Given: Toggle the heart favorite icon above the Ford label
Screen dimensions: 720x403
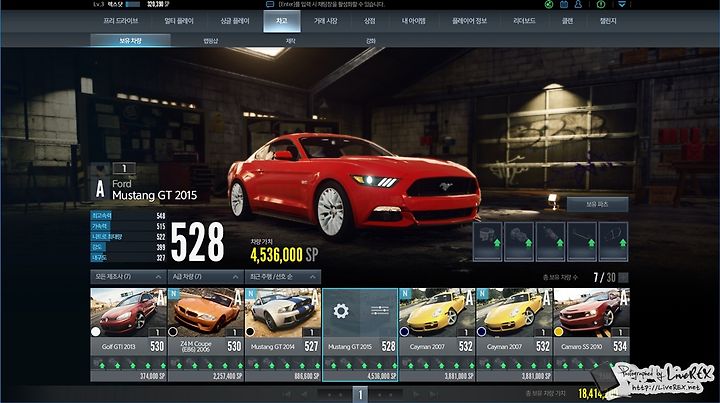Looking at the screenshot, I should pyautogui.click(x=101, y=169).
